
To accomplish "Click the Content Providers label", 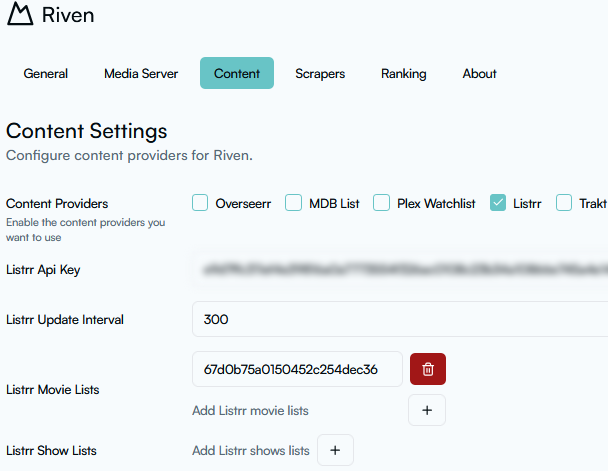I will [57, 204].
